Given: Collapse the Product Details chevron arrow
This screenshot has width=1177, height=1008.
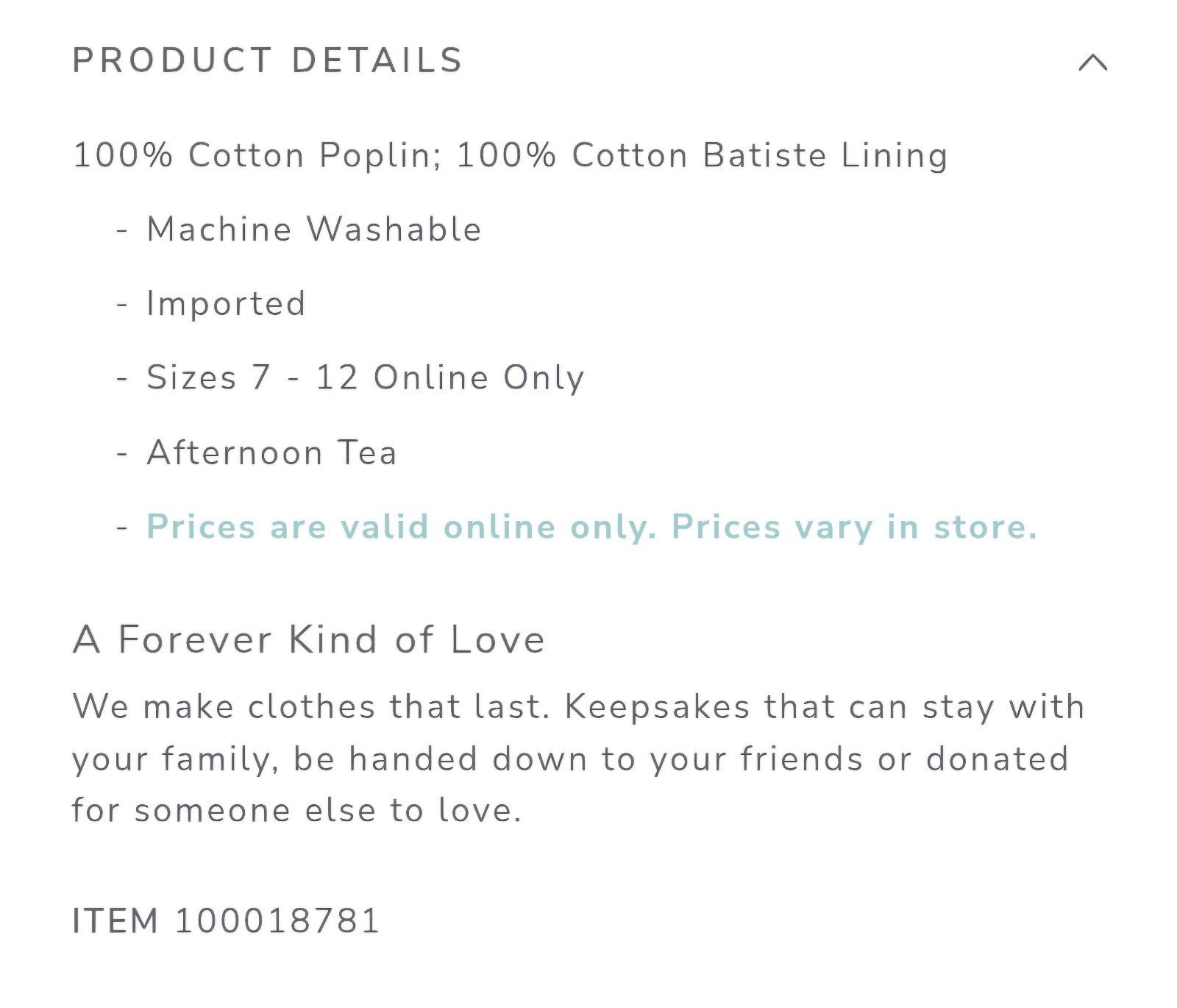Looking at the screenshot, I should tap(1092, 62).
